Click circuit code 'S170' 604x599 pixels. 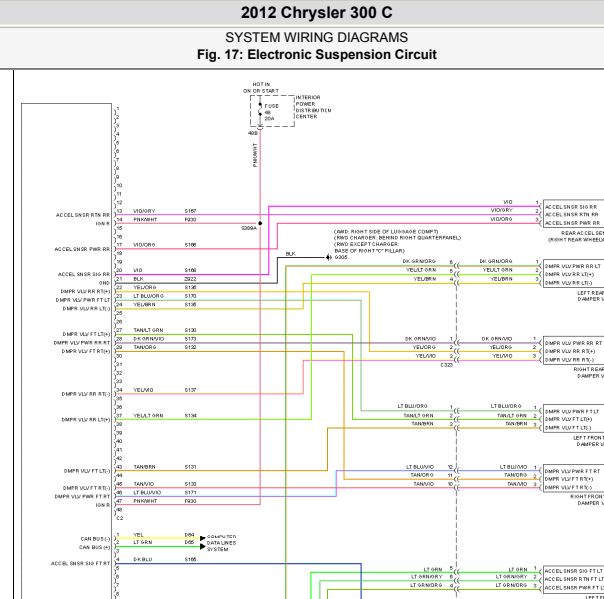click(x=190, y=296)
